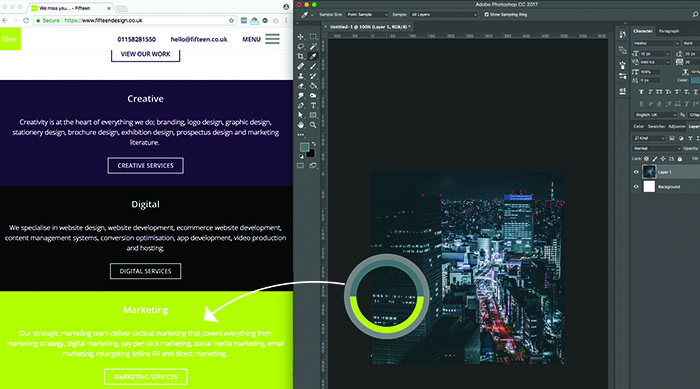Click the VIEW OUR WORK button
This screenshot has width=700, height=389.
(146, 54)
